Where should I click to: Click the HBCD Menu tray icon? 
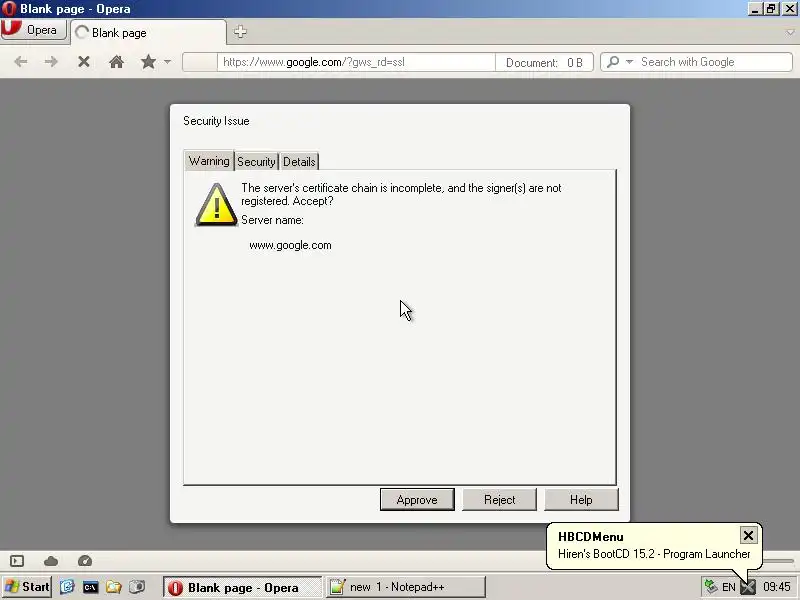[748, 587]
